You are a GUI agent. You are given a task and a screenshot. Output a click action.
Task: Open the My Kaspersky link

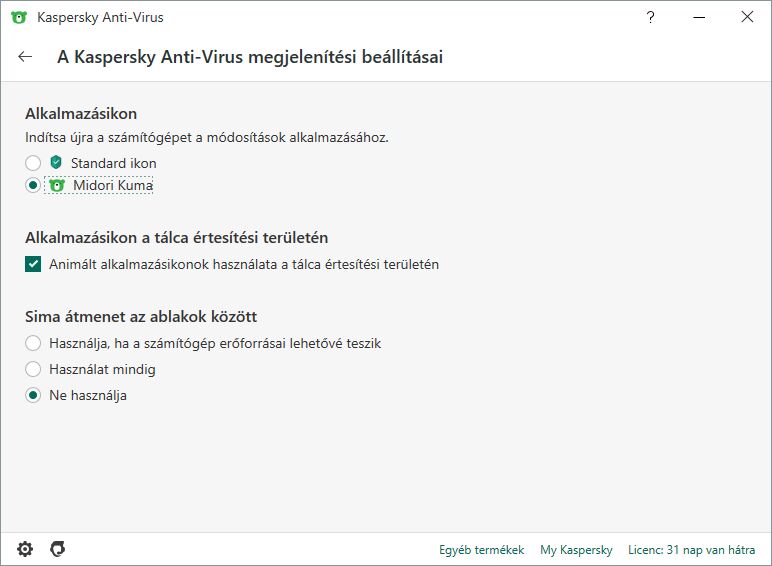[576, 550]
